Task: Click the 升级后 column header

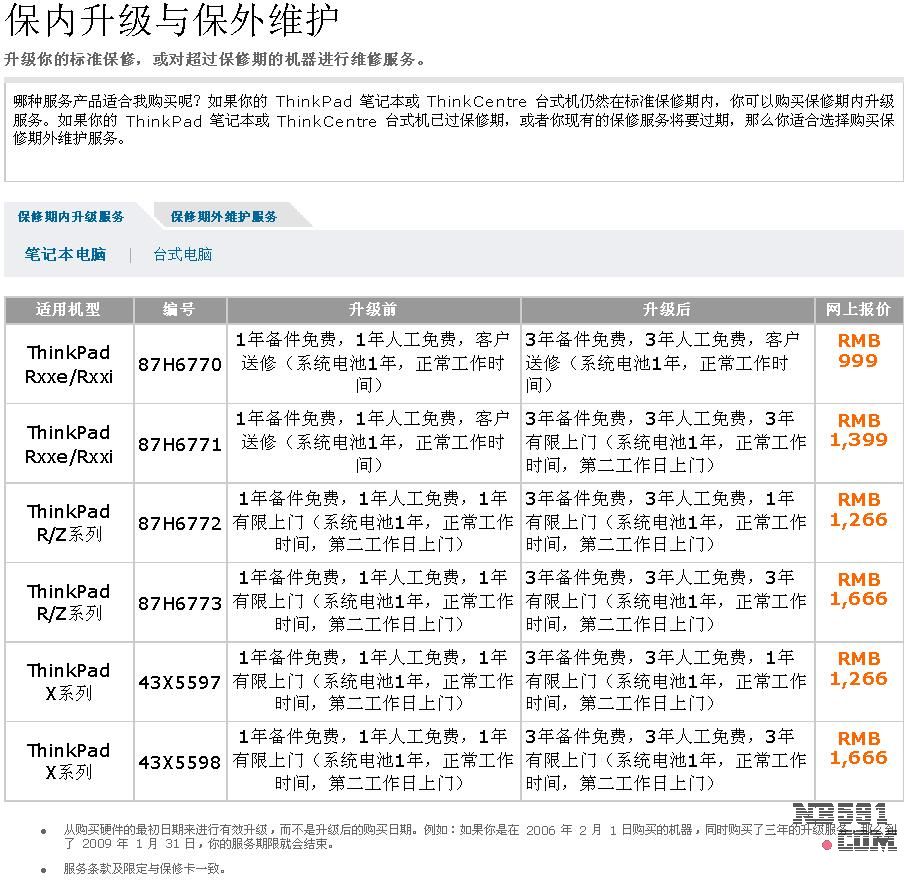Action: (667, 310)
